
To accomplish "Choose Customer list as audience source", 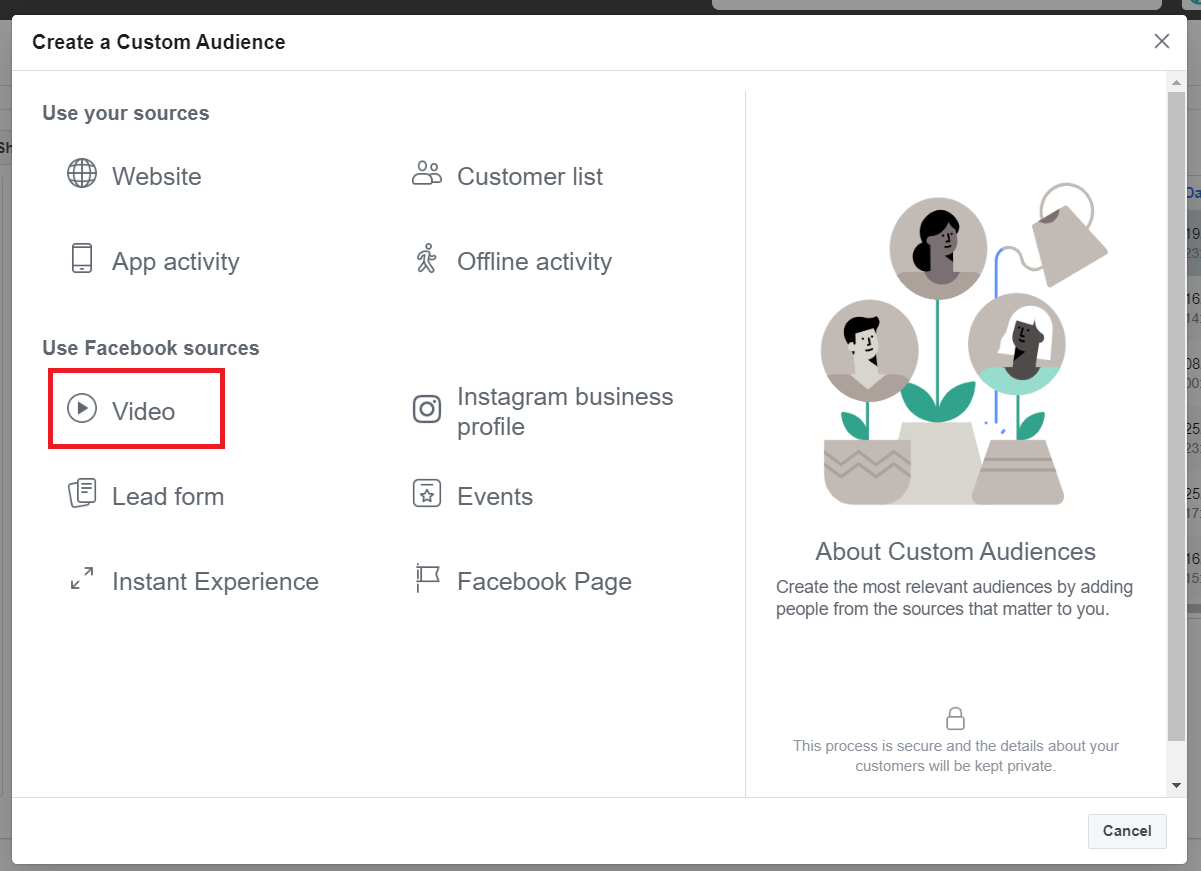I will (530, 177).
